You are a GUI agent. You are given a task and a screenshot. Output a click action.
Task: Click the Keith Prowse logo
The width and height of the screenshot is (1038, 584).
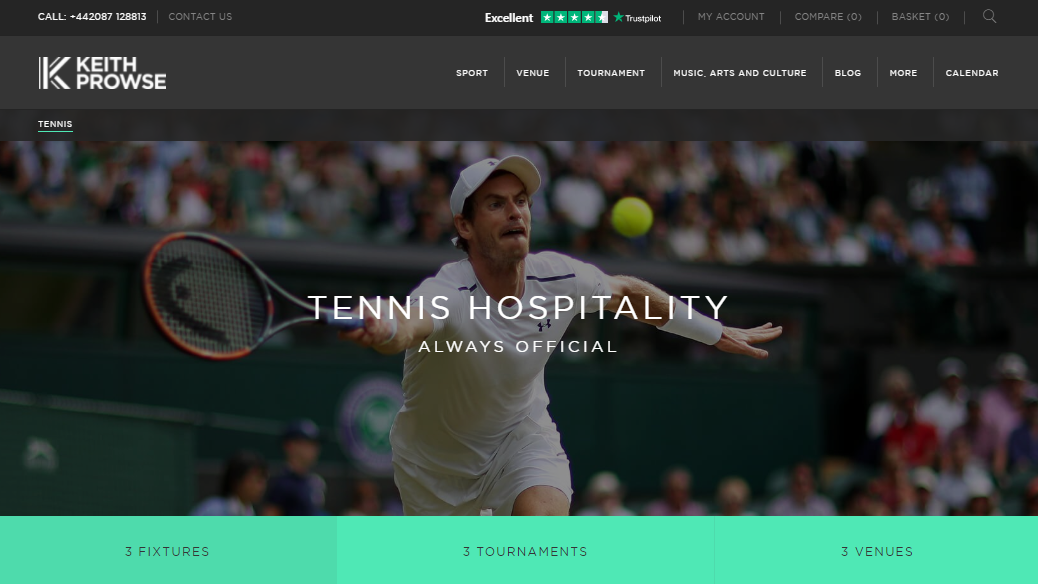pos(102,73)
